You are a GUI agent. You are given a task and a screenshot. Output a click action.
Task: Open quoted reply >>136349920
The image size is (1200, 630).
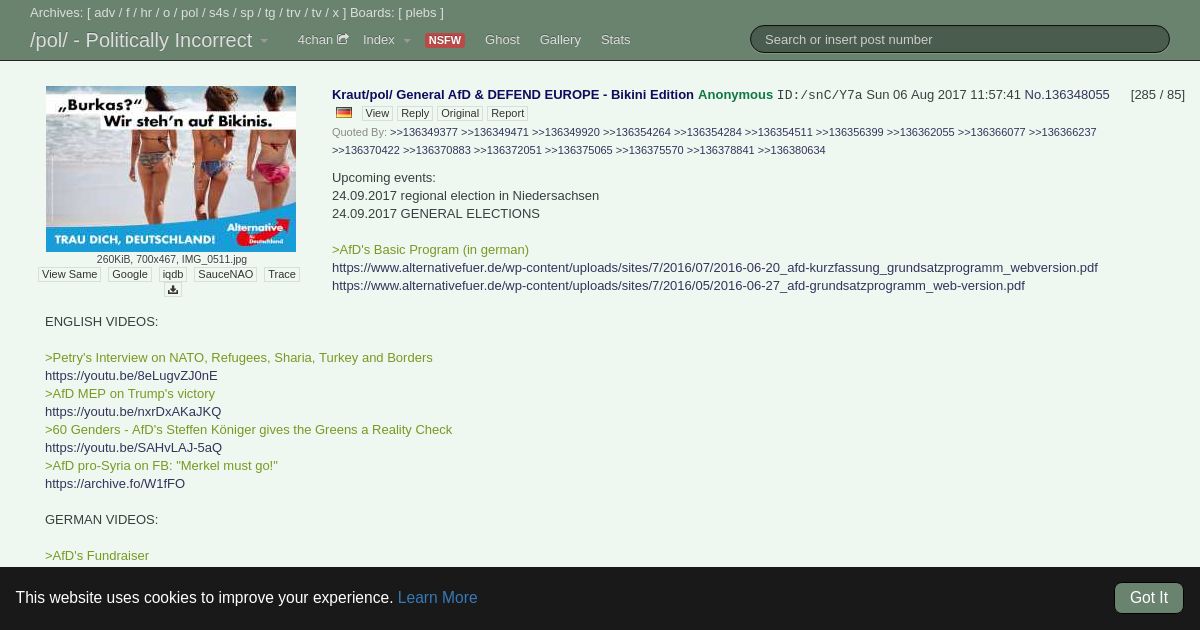point(566,132)
